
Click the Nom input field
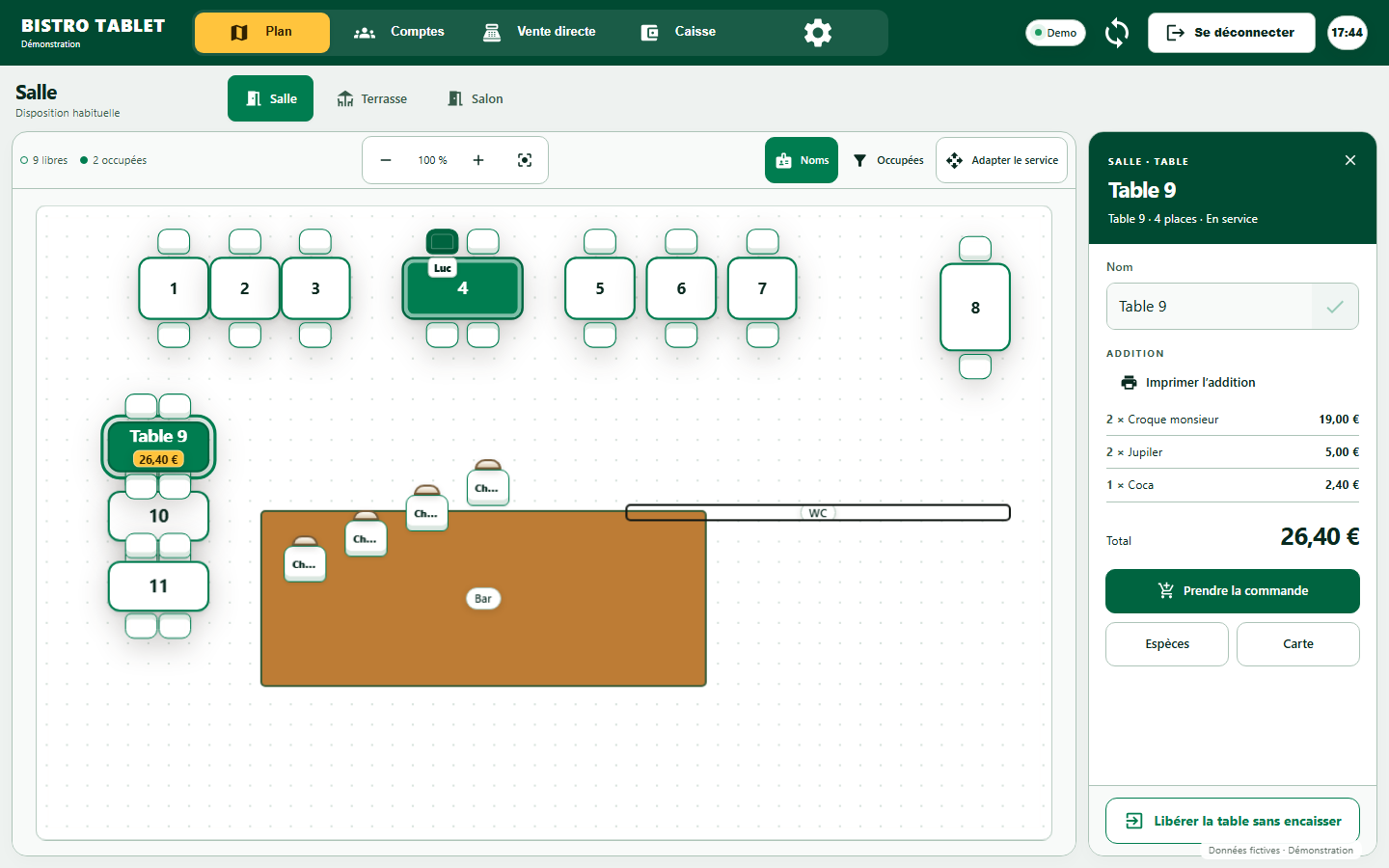1210,307
